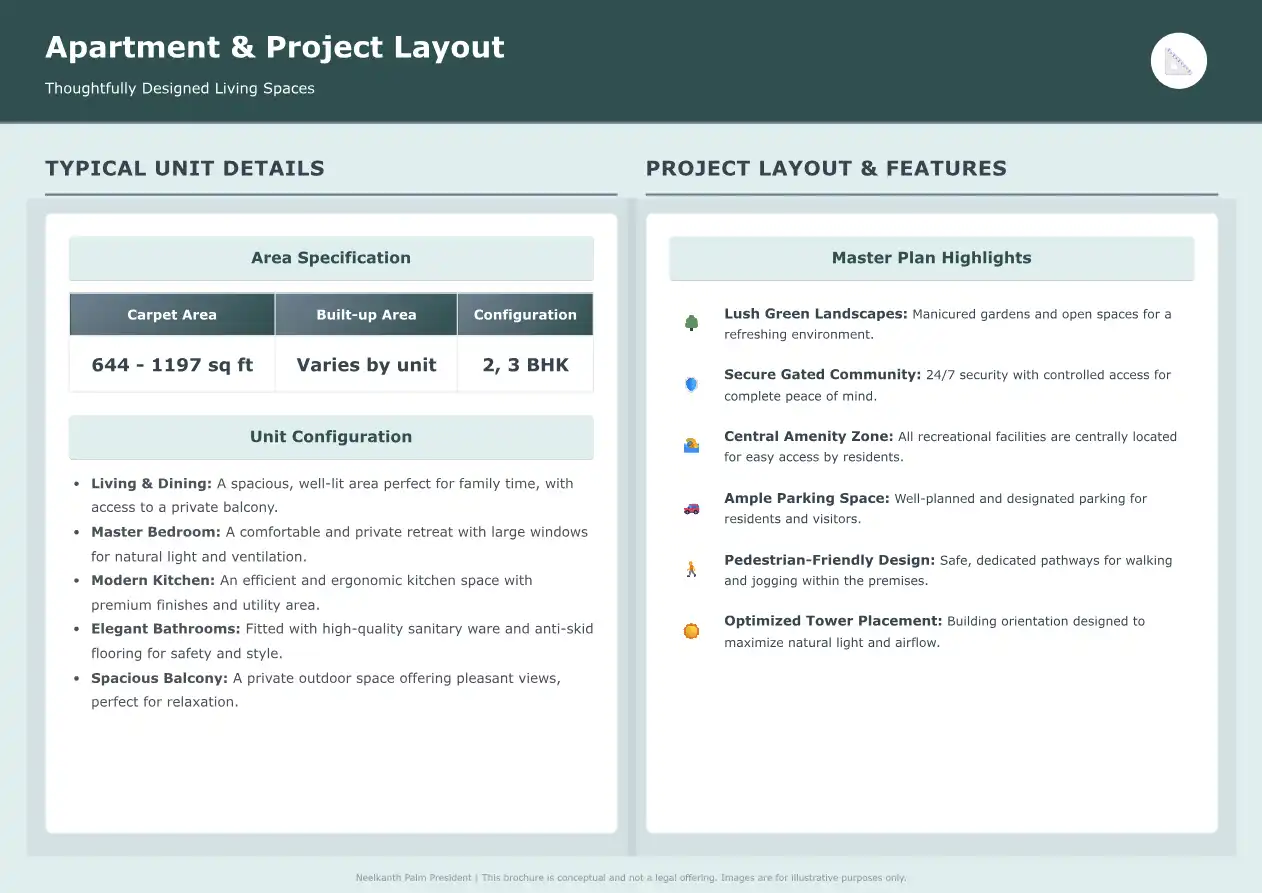Click the Living & Dining bullet label

coord(151,484)
